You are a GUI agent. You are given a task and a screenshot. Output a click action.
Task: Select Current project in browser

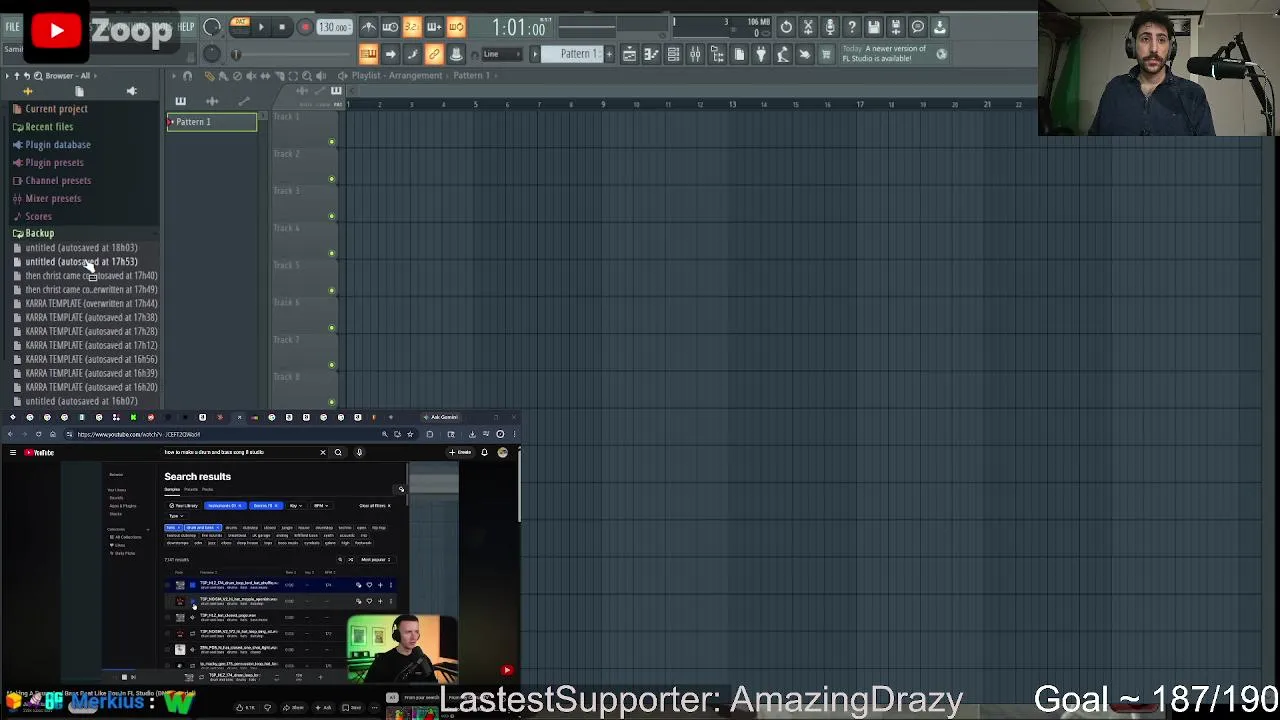click(56, 109)
